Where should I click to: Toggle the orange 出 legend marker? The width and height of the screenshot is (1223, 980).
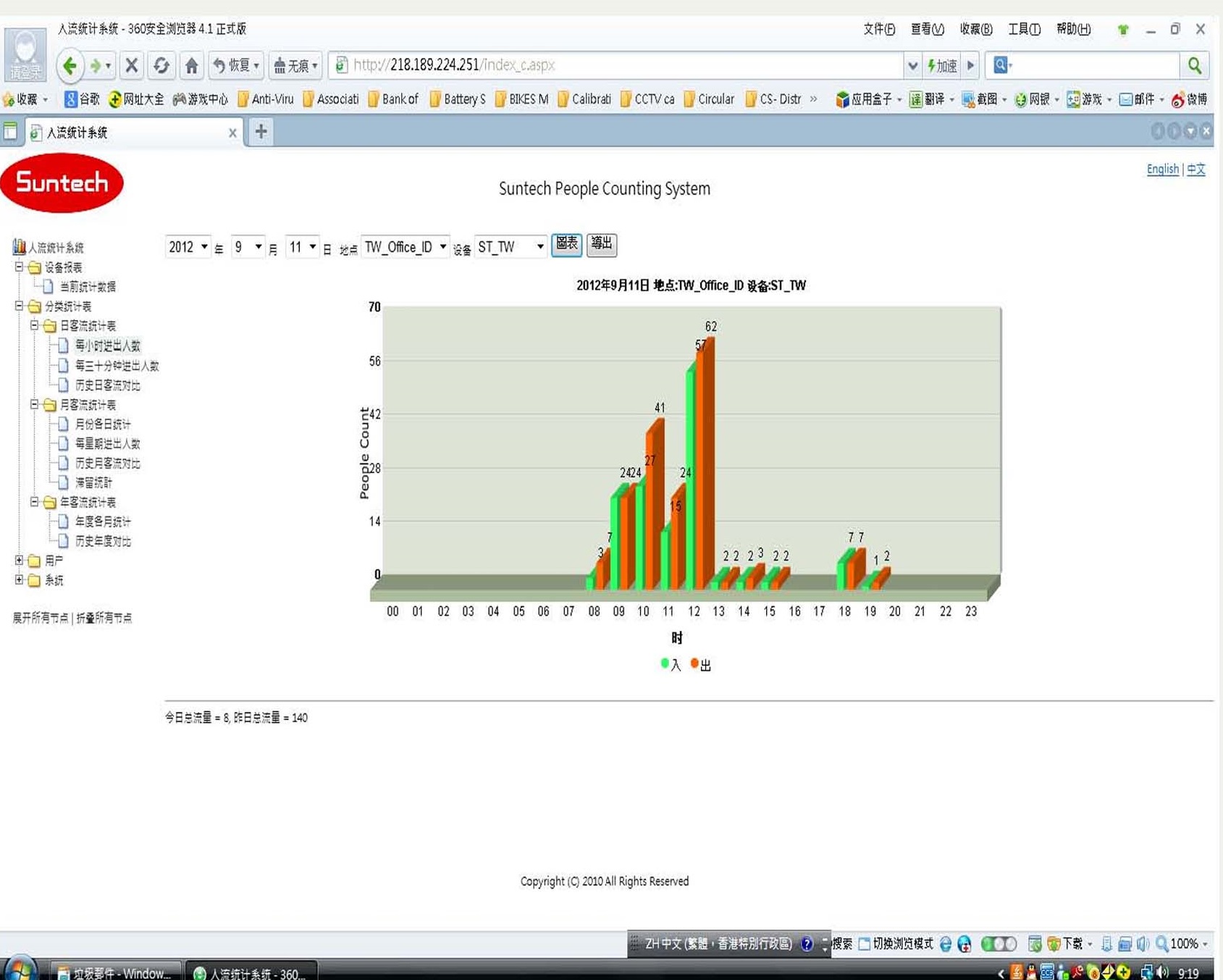[x=694, y=663]
